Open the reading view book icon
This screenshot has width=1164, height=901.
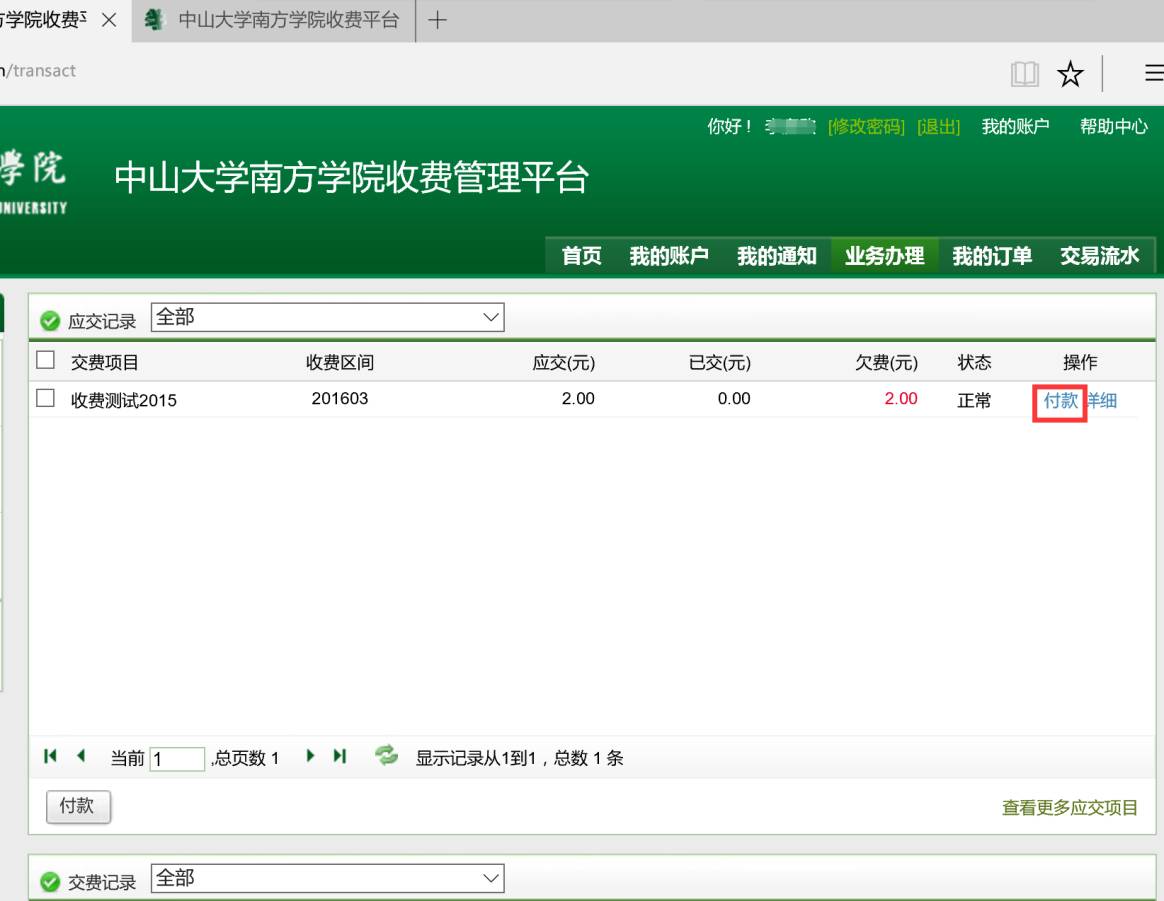pyautogui.click(x=1024, y=73)
